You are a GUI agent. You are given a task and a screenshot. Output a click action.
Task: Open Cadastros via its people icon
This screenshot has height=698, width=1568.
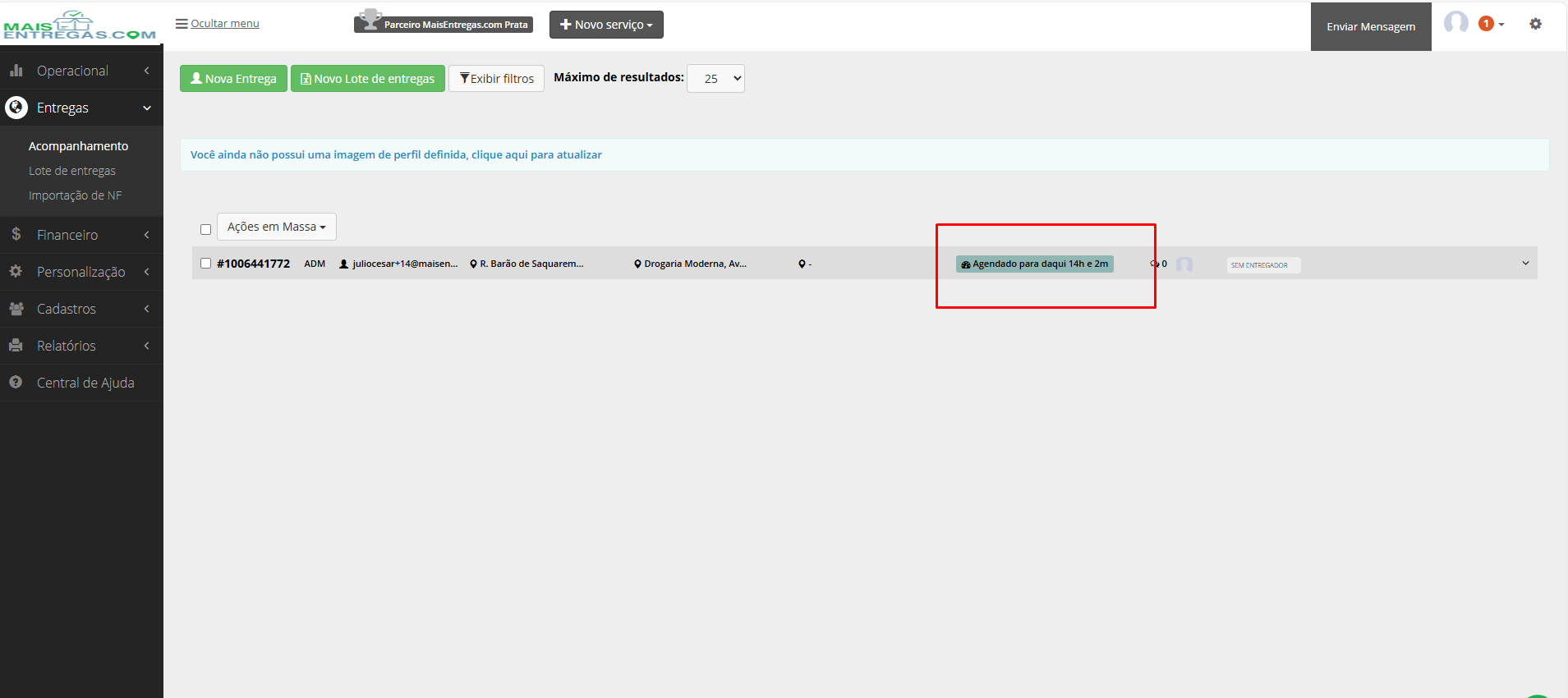point(16,309)
